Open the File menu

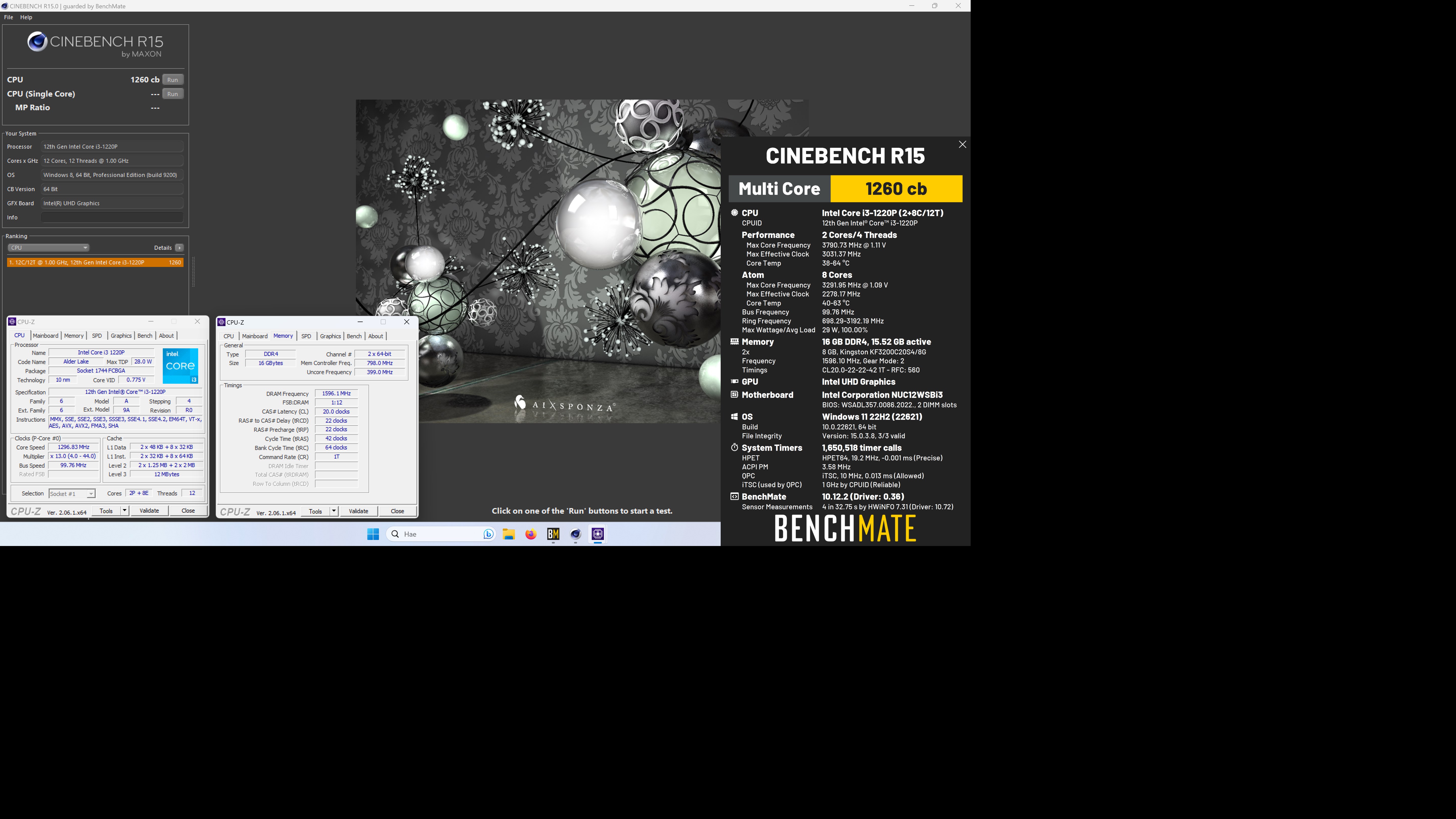coord(9,17)
